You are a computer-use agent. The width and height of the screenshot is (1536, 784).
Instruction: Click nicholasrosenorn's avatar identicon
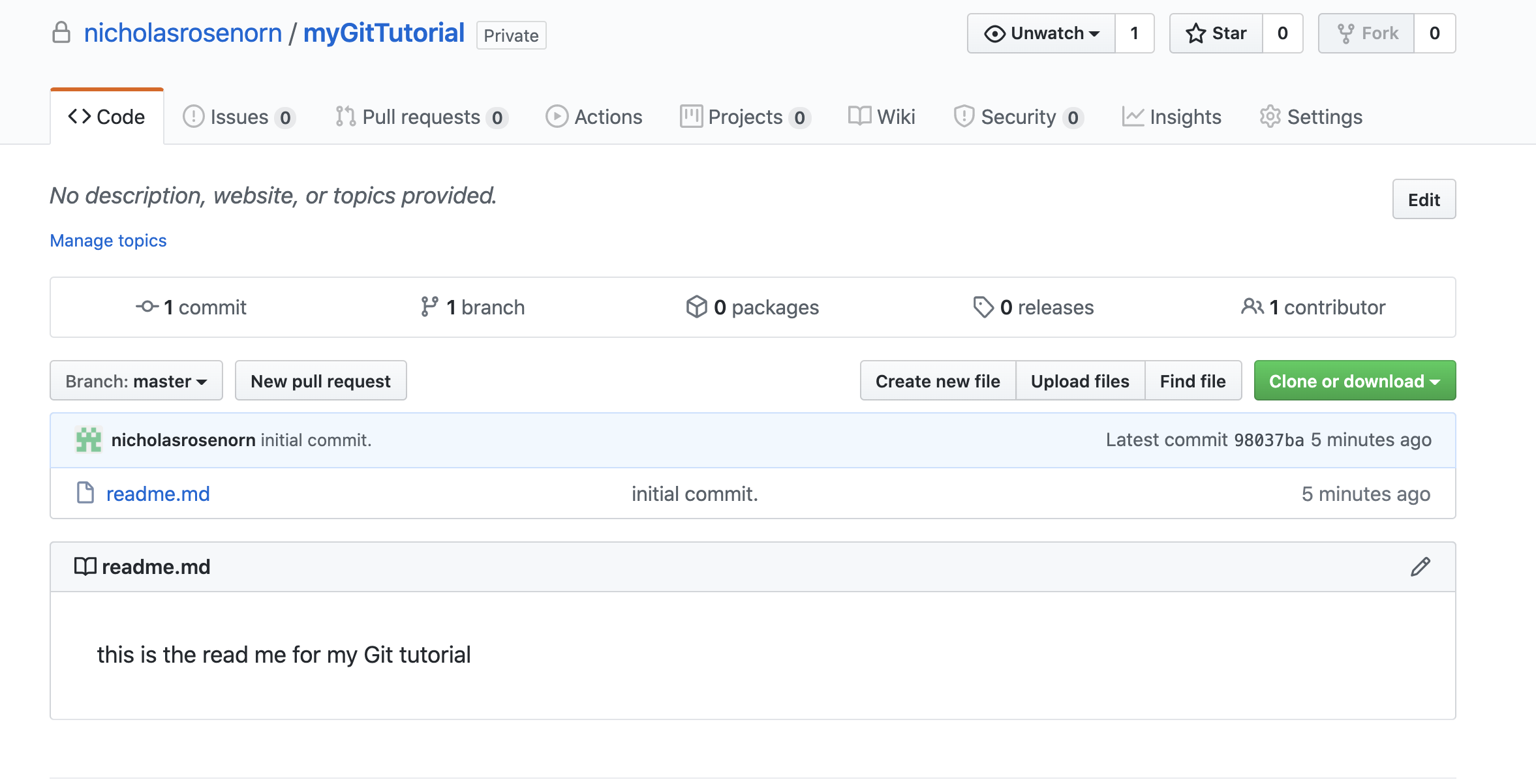pyautogui.click(x=89, y=440)
